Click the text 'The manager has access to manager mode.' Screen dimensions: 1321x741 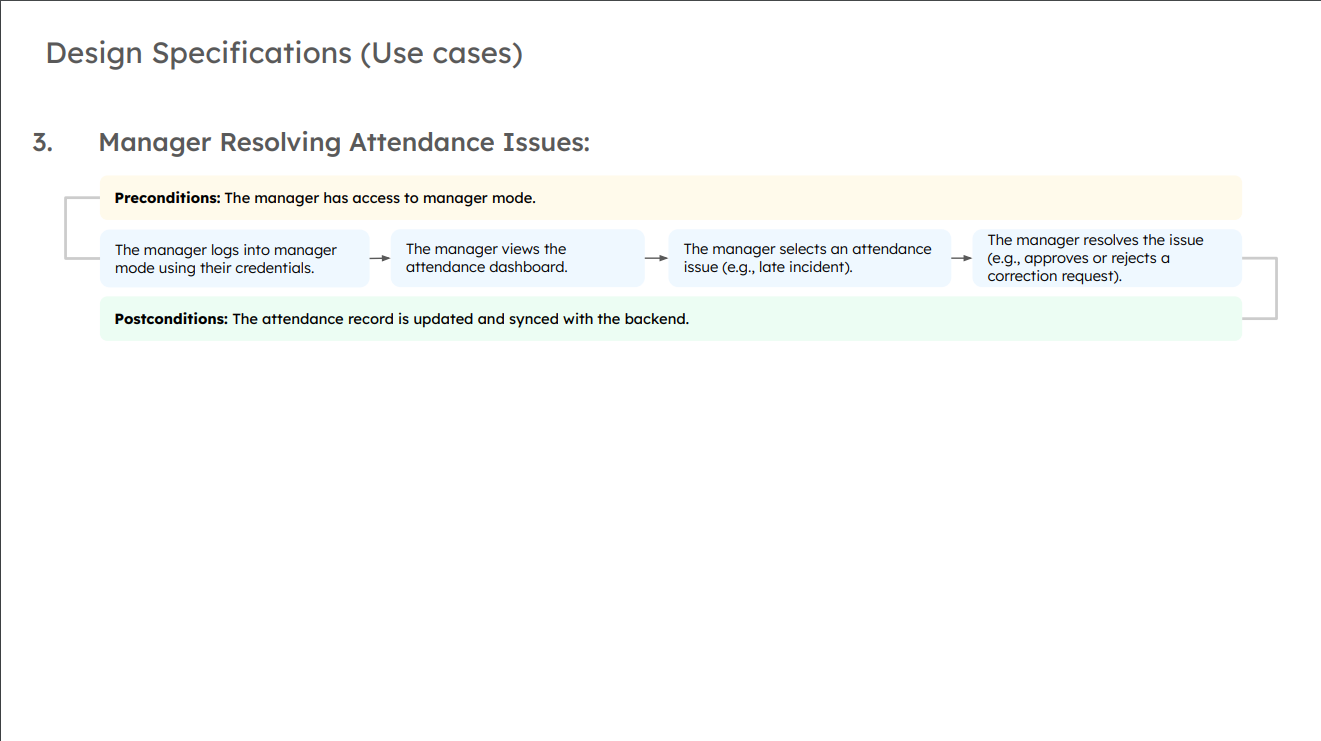tap(380, 198)
